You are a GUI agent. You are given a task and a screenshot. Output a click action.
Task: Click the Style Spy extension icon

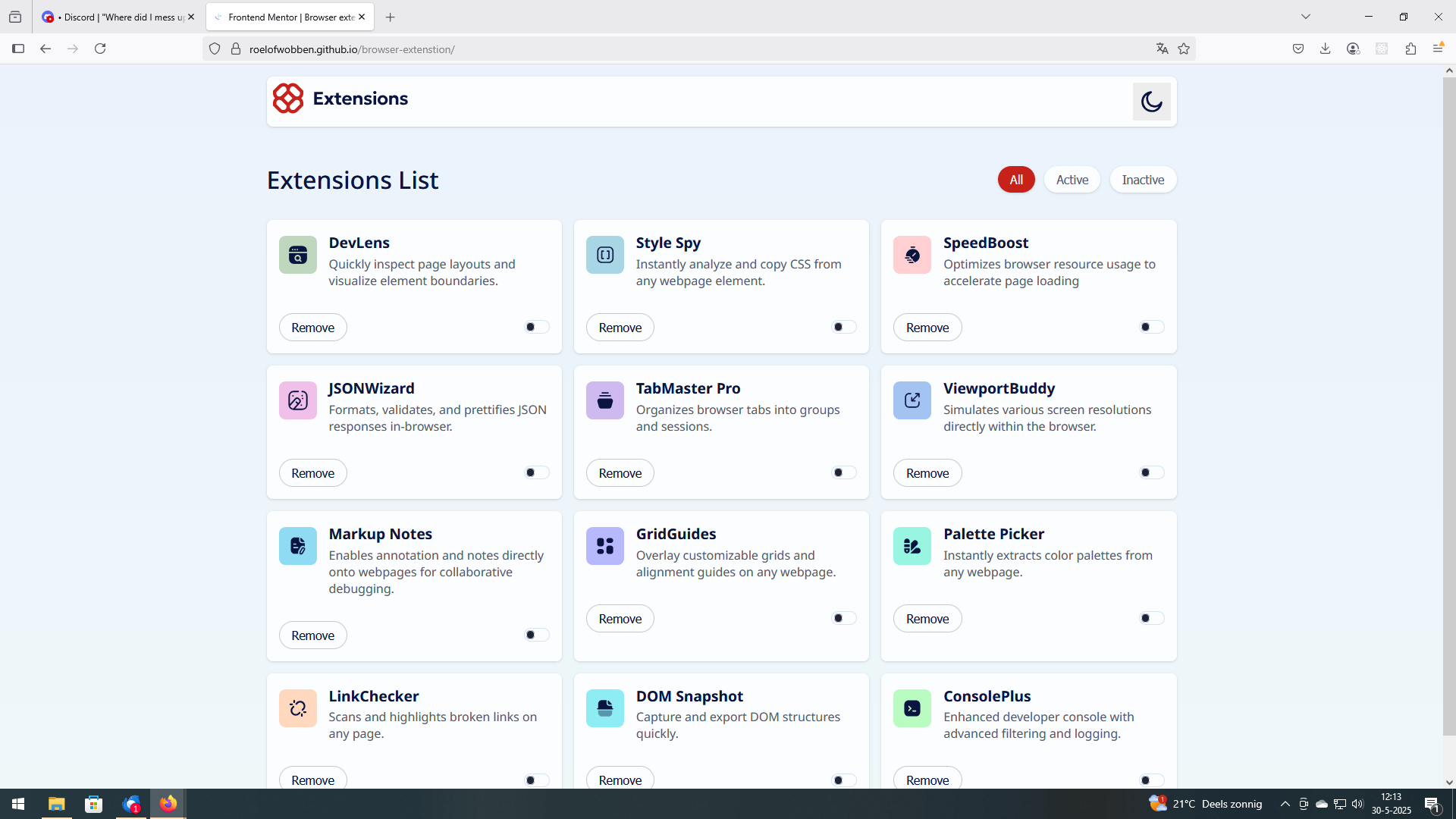click(x=604, y=255)
